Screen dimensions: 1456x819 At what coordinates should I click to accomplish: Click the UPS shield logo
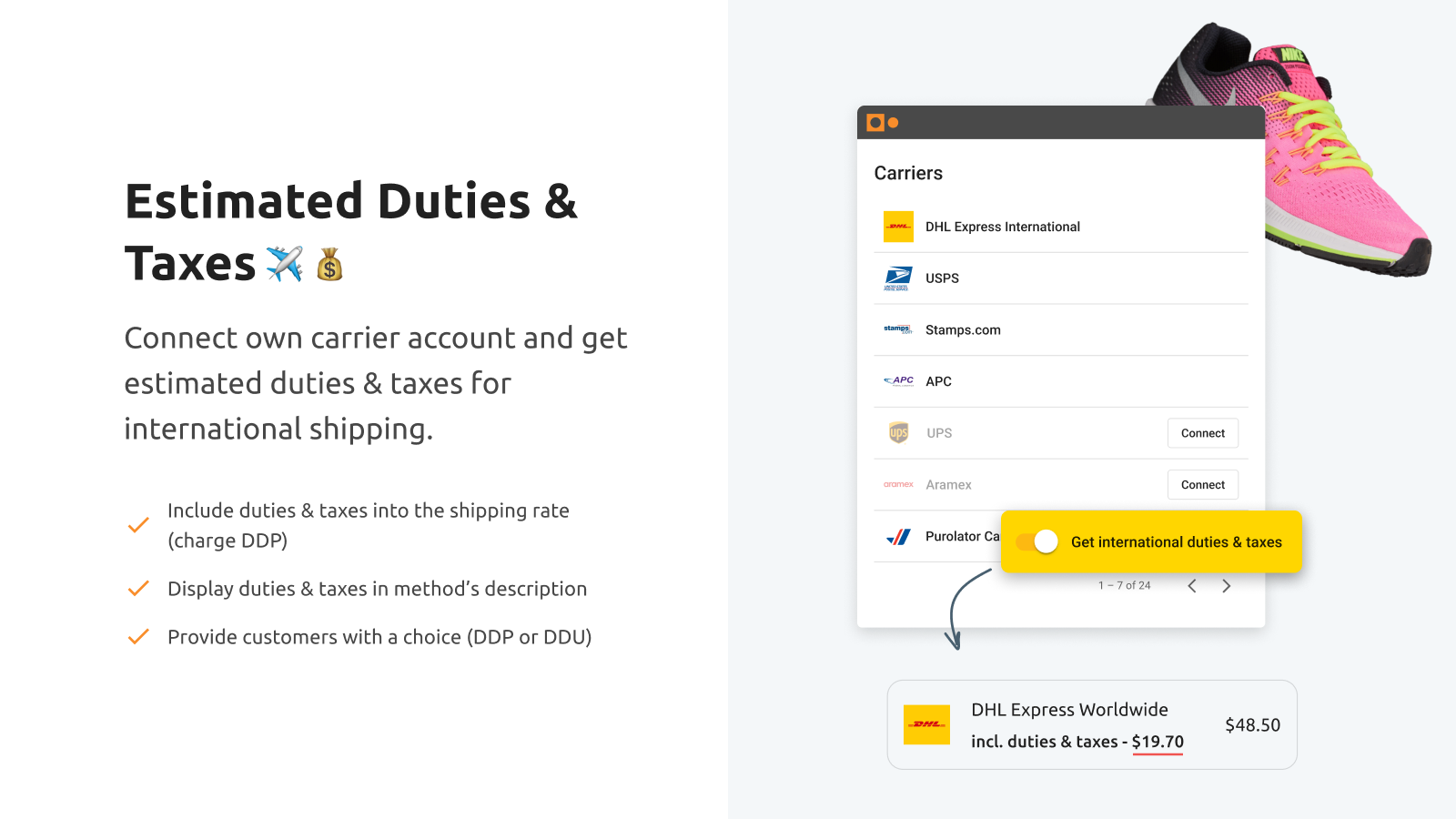(898, 433)
